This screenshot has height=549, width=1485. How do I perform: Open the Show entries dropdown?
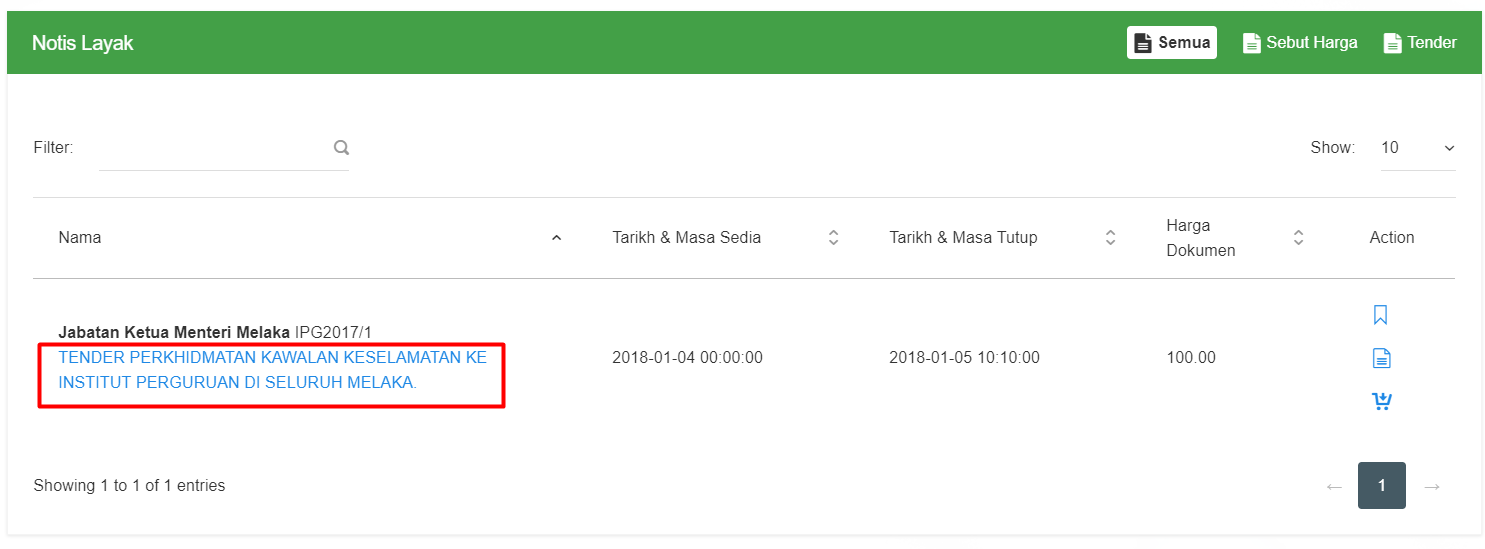(x=1418, y=148)
